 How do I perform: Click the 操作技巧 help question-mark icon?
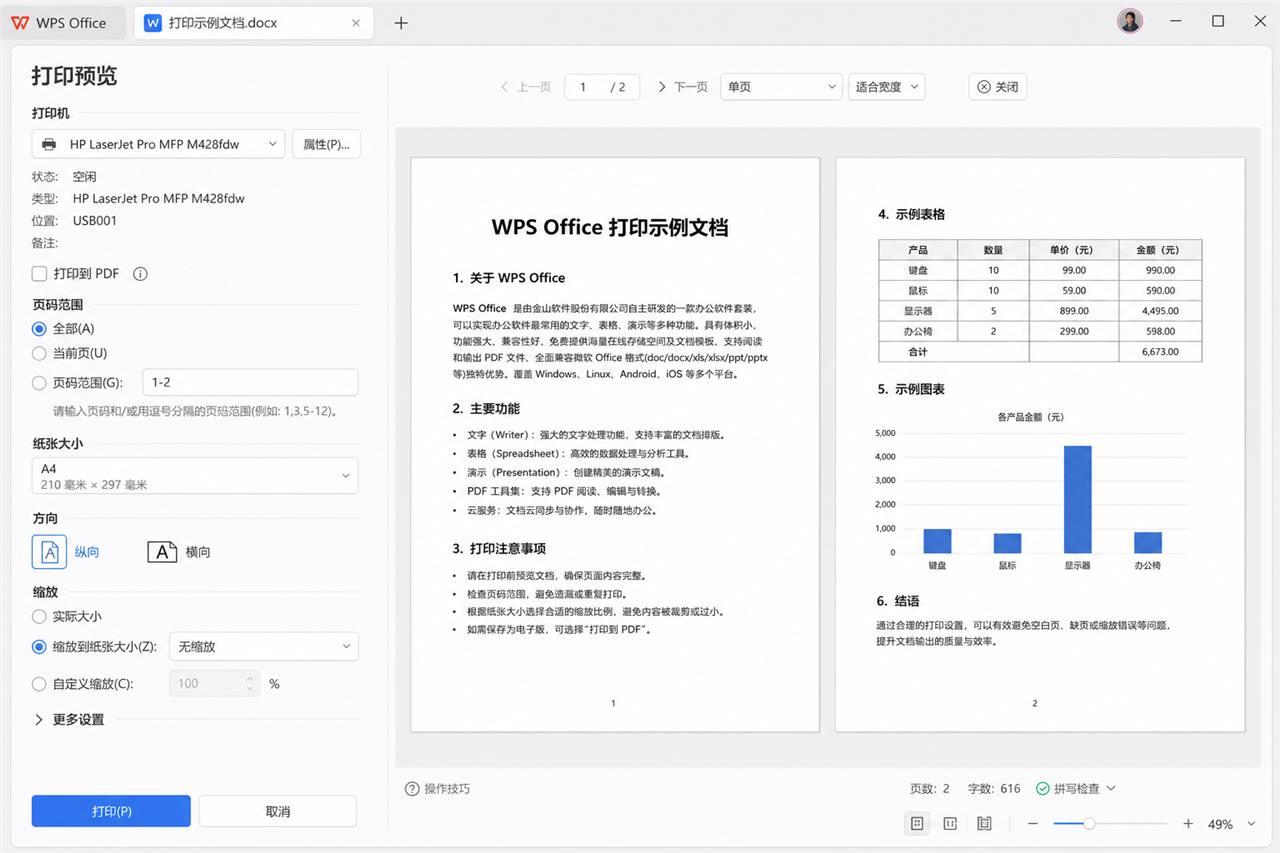coord(412,788)
